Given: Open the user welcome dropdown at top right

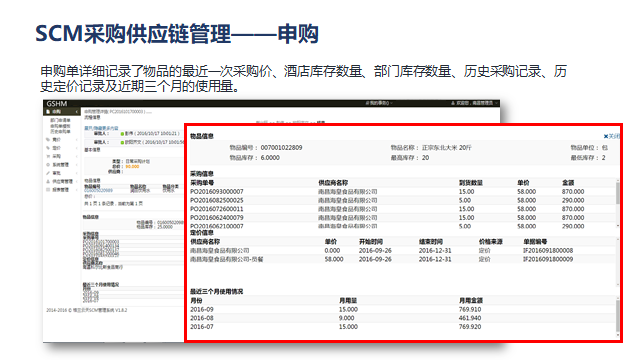Looking at the screenshot, I should pyautogui.click(x=474, y=103).
